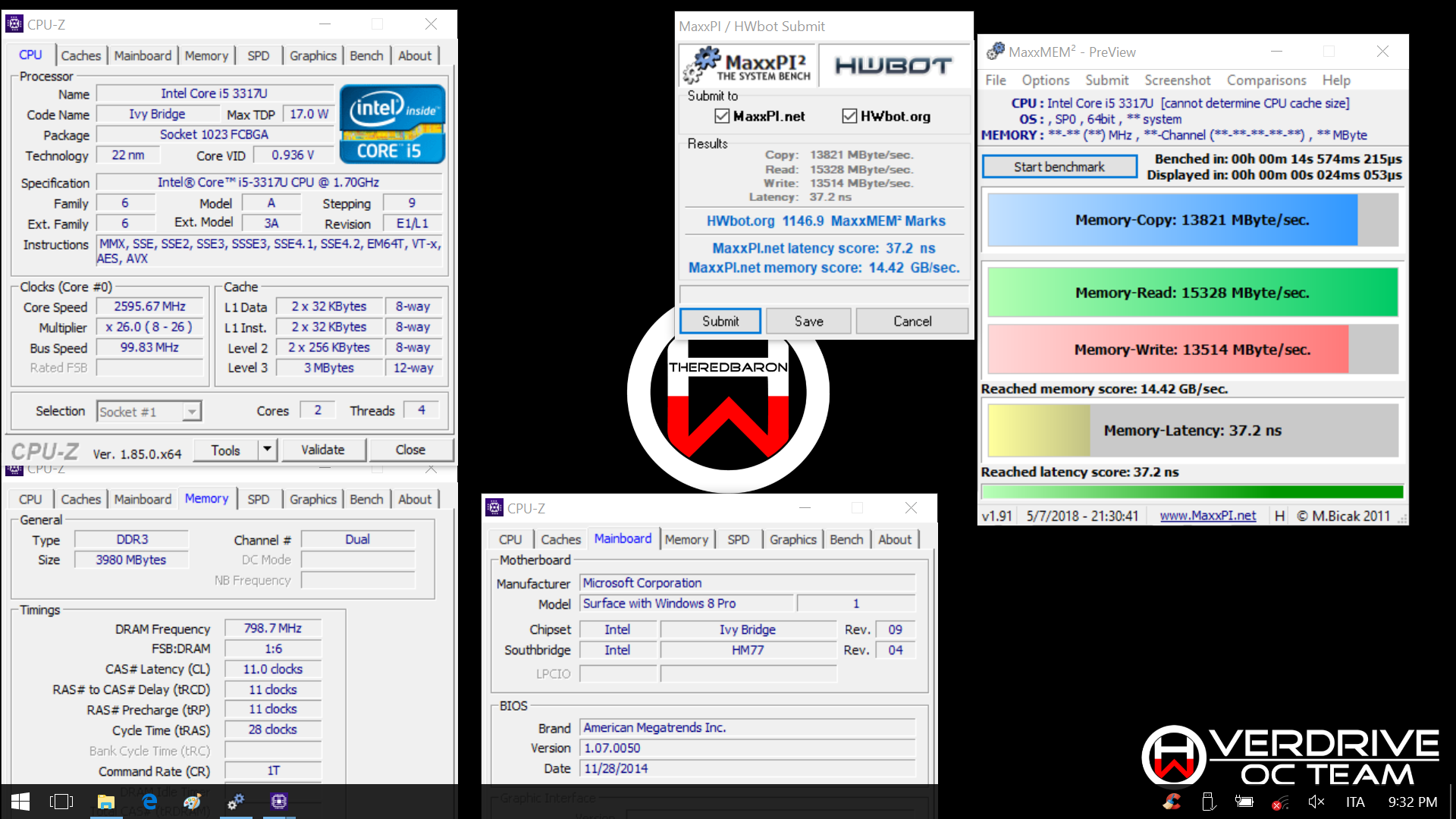This screenshot has width=1456, height=819.
Task: Close CPU-Z using the Close button
Action: 410,450
